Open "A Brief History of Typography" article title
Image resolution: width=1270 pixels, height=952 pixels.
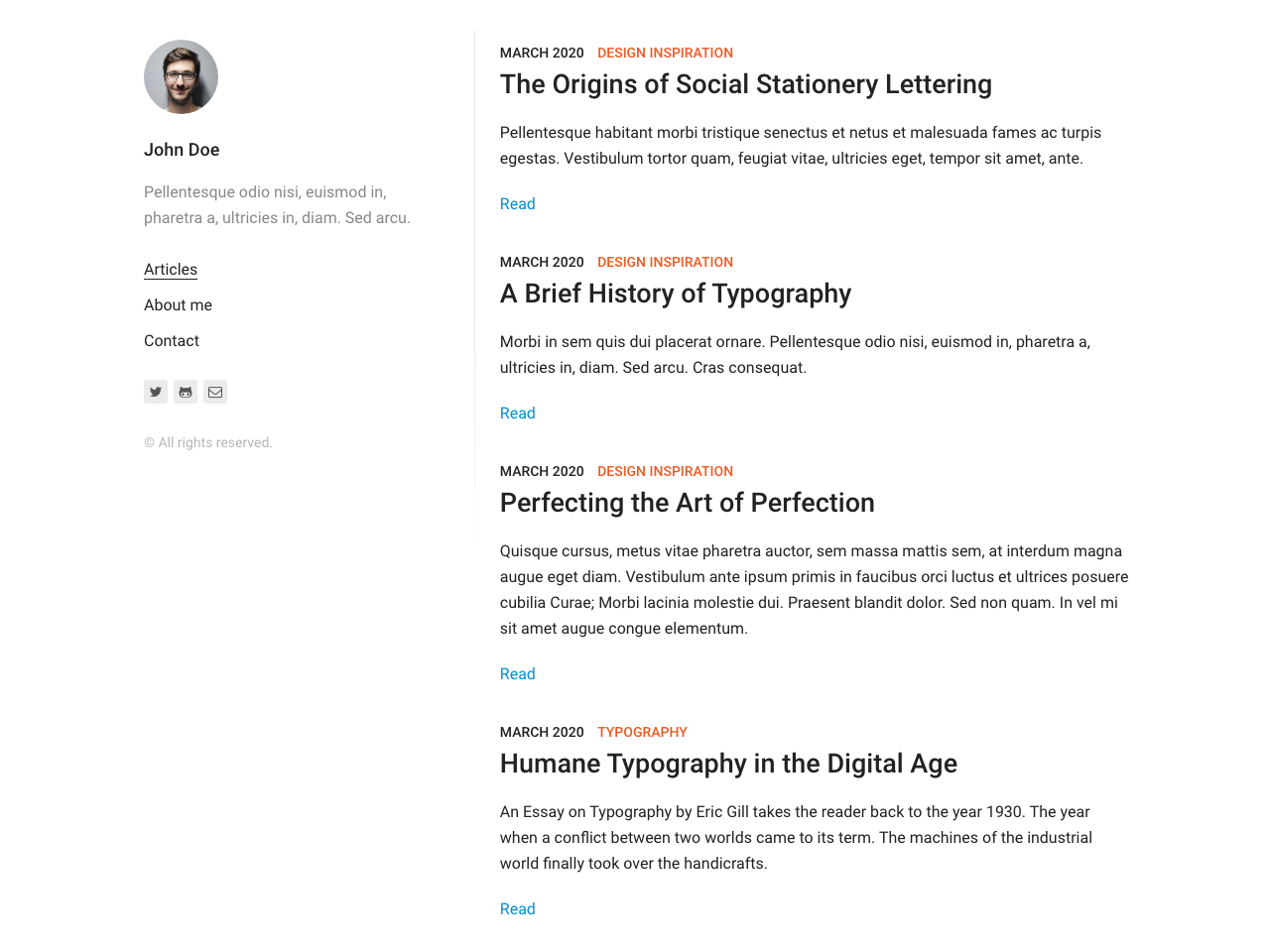click(x=675, y=294)
